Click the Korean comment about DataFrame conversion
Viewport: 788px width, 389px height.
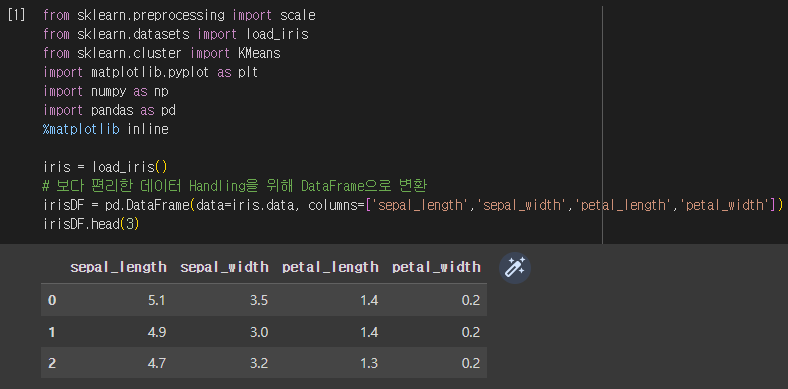point(235,186)
